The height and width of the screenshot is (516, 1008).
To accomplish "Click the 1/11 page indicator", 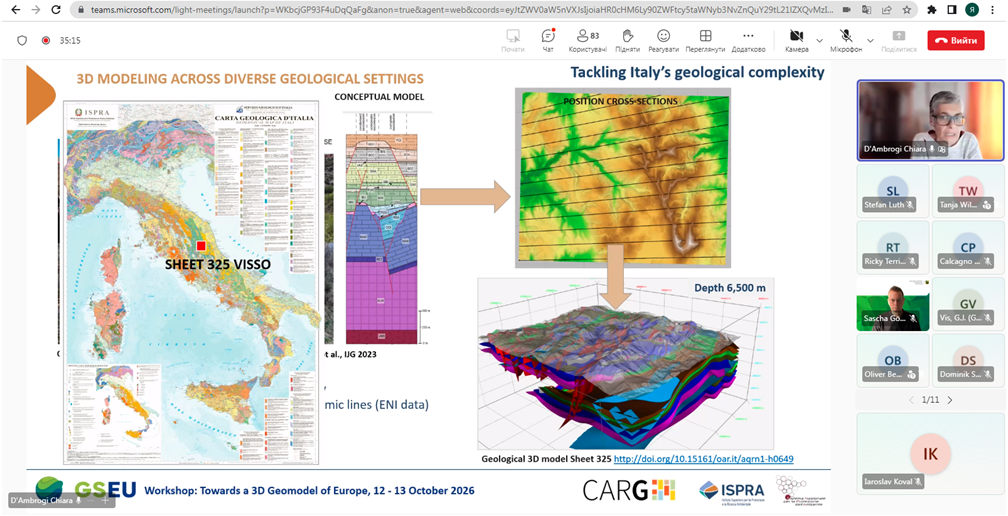I will click(930, 400).
